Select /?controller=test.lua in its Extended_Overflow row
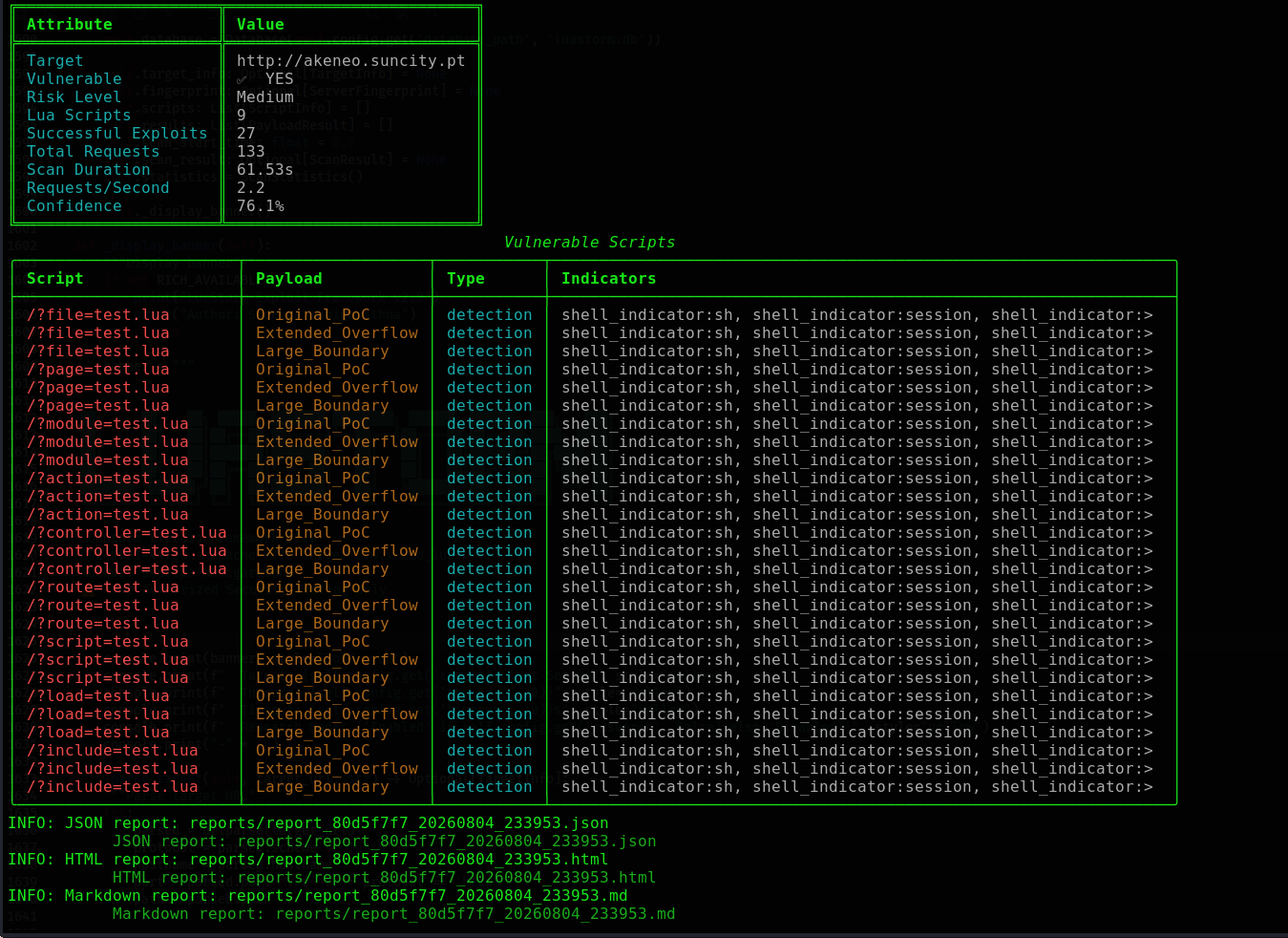 click(126, 550)
